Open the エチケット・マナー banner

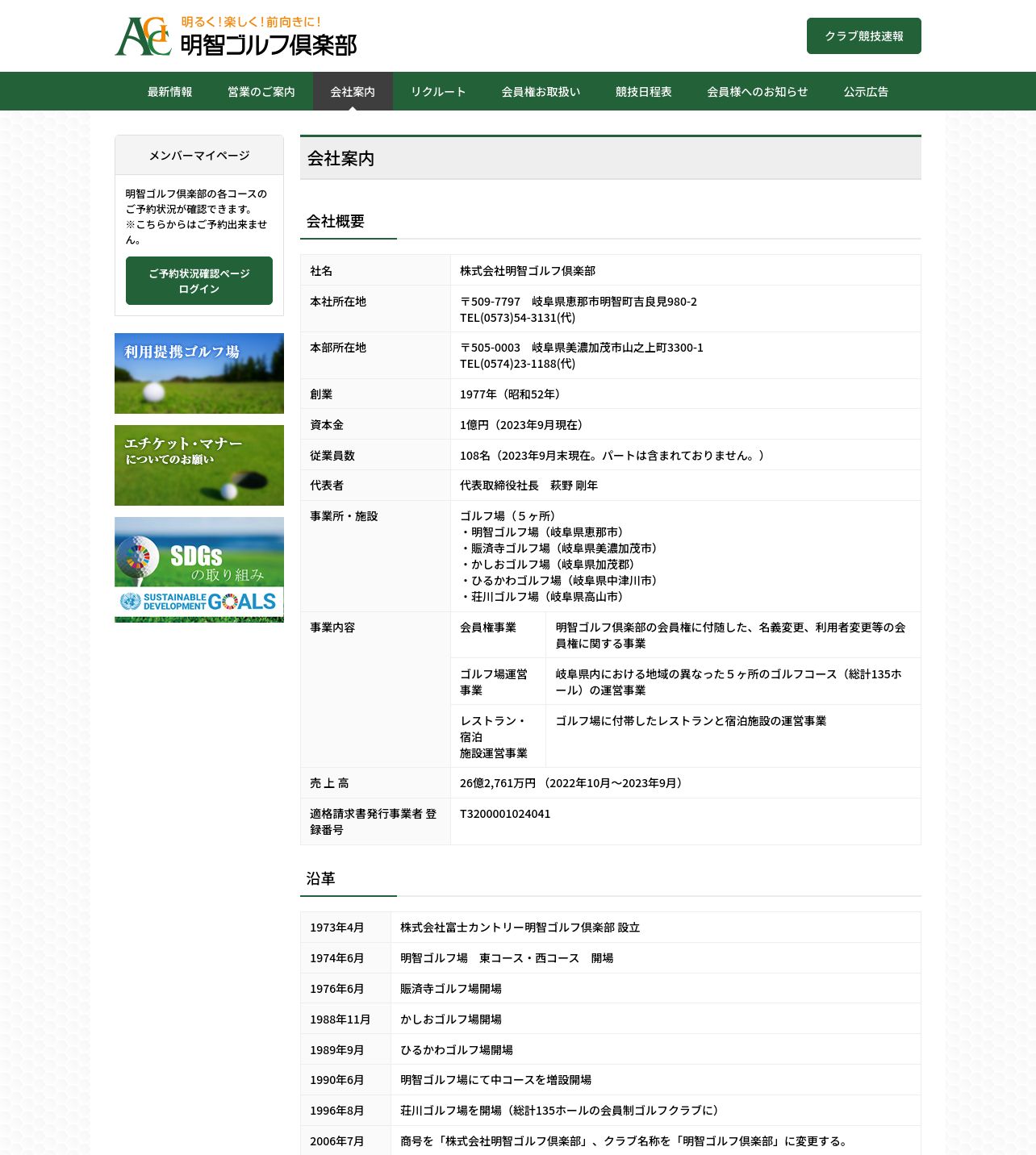199,465
